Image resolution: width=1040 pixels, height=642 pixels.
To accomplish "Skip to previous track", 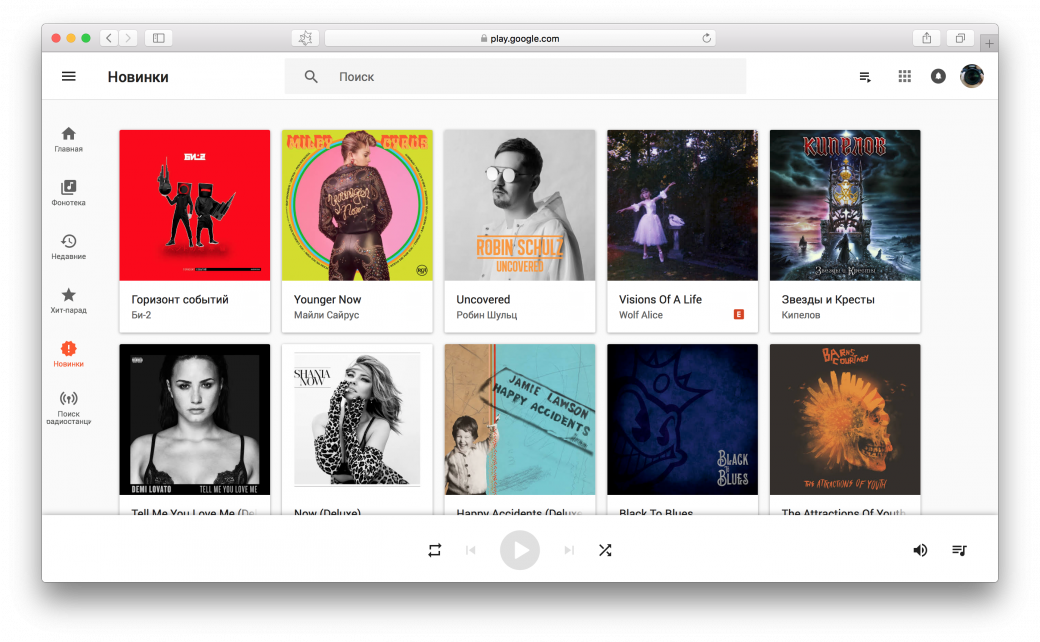I will tap(470, 550).
